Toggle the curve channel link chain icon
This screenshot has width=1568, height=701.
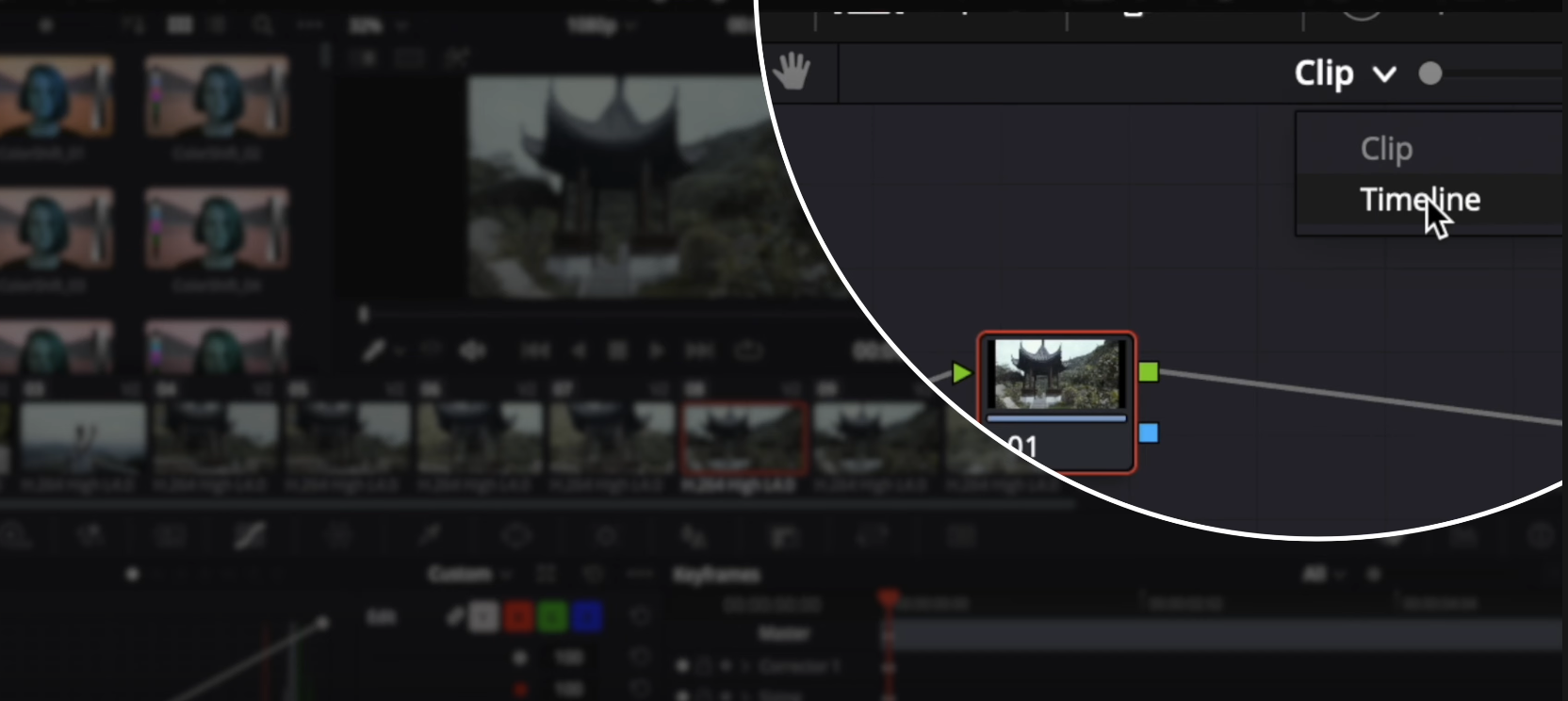click(455, 617)
